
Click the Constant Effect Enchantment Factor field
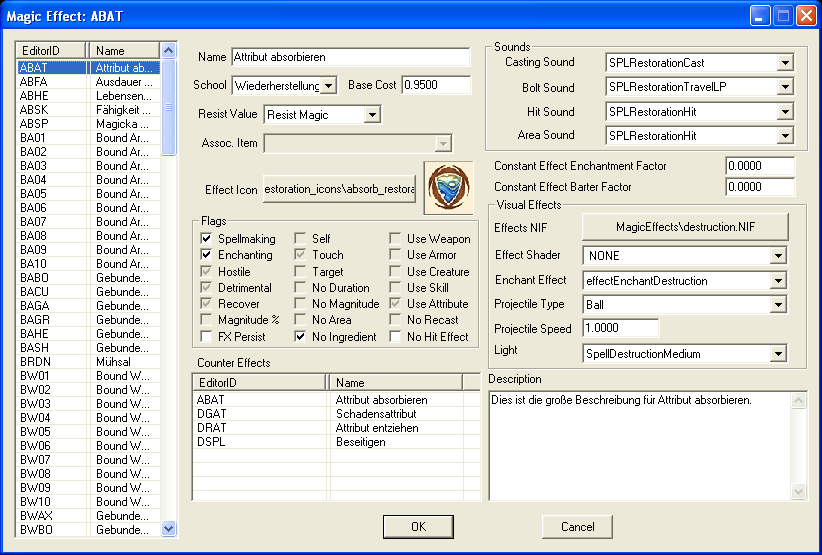pos(760,166)
